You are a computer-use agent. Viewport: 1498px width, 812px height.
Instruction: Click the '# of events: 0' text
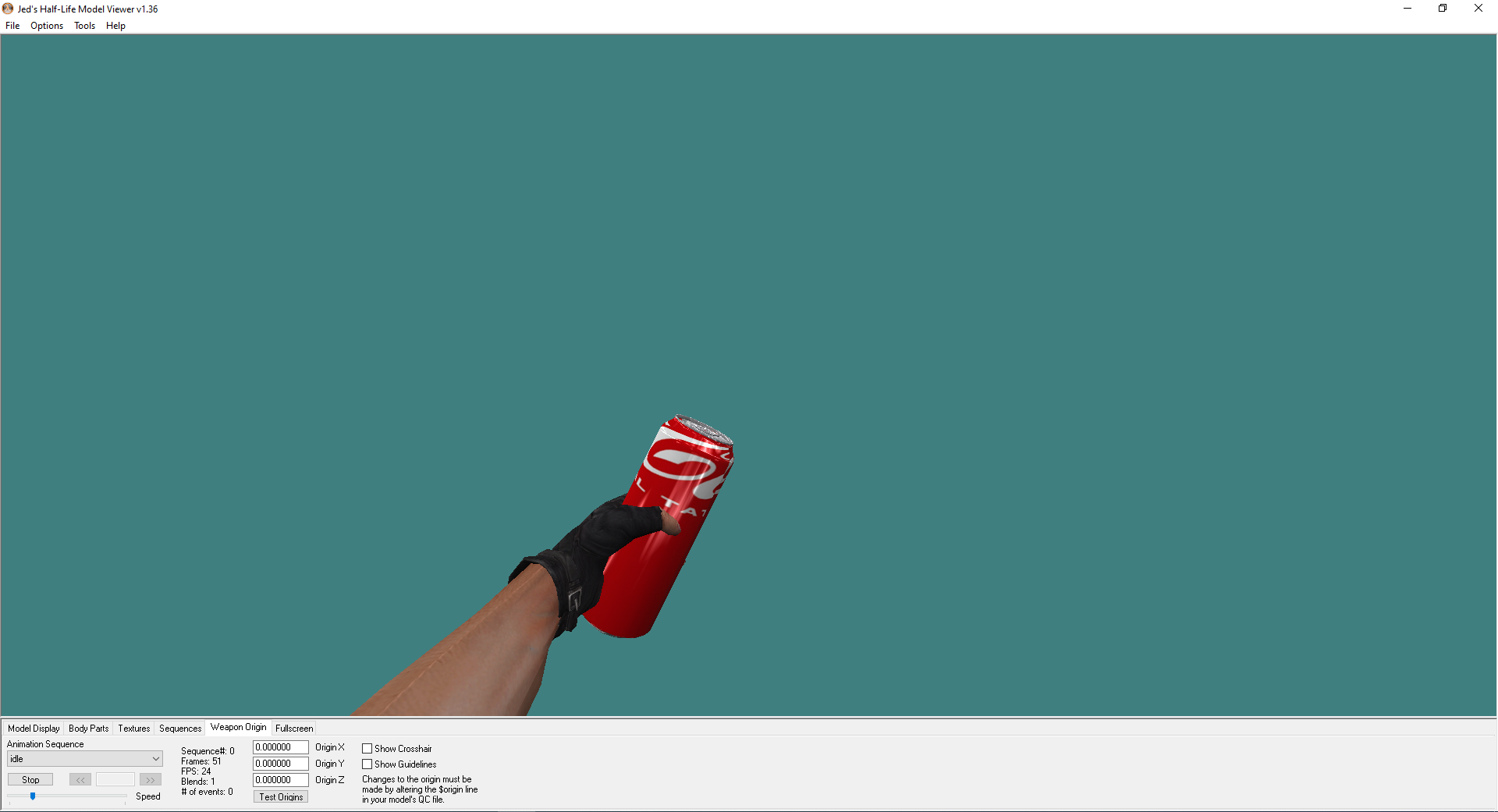(x=207, y=792)
